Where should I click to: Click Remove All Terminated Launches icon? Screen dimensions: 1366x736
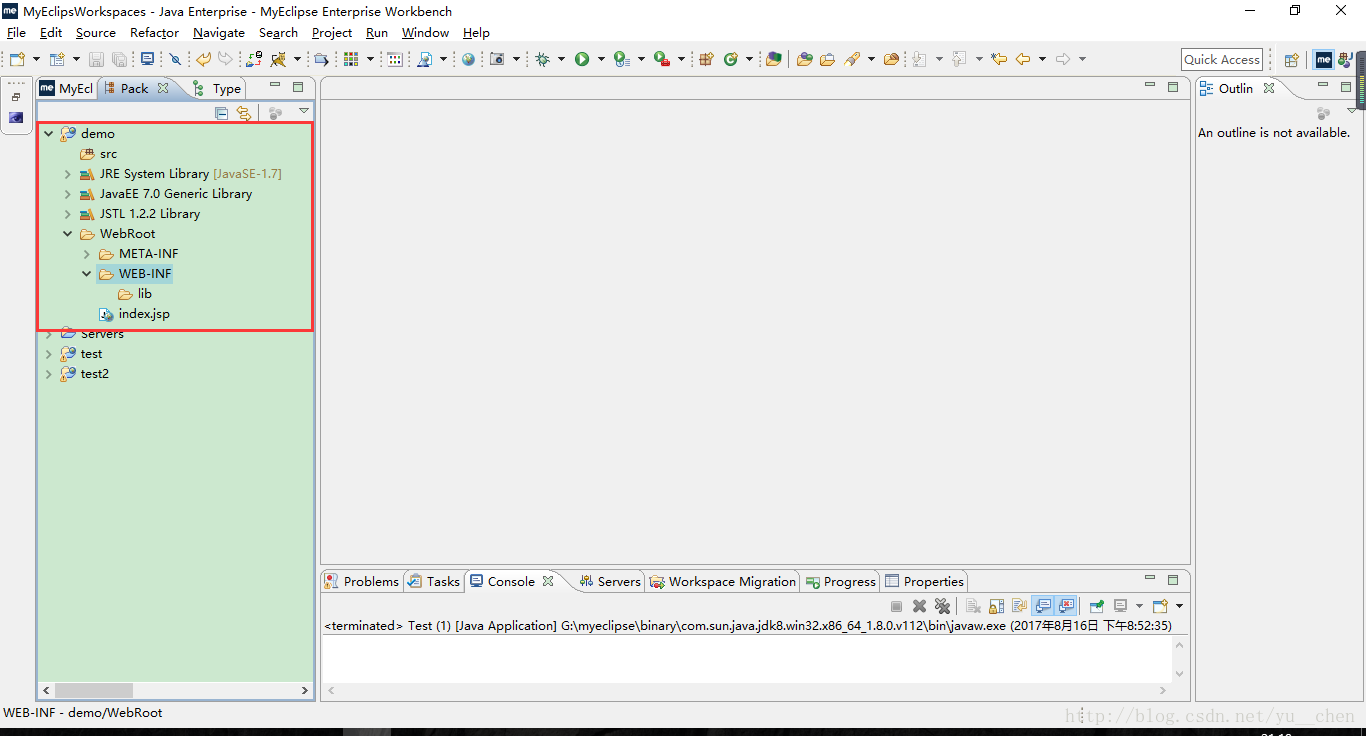point(942,606)
